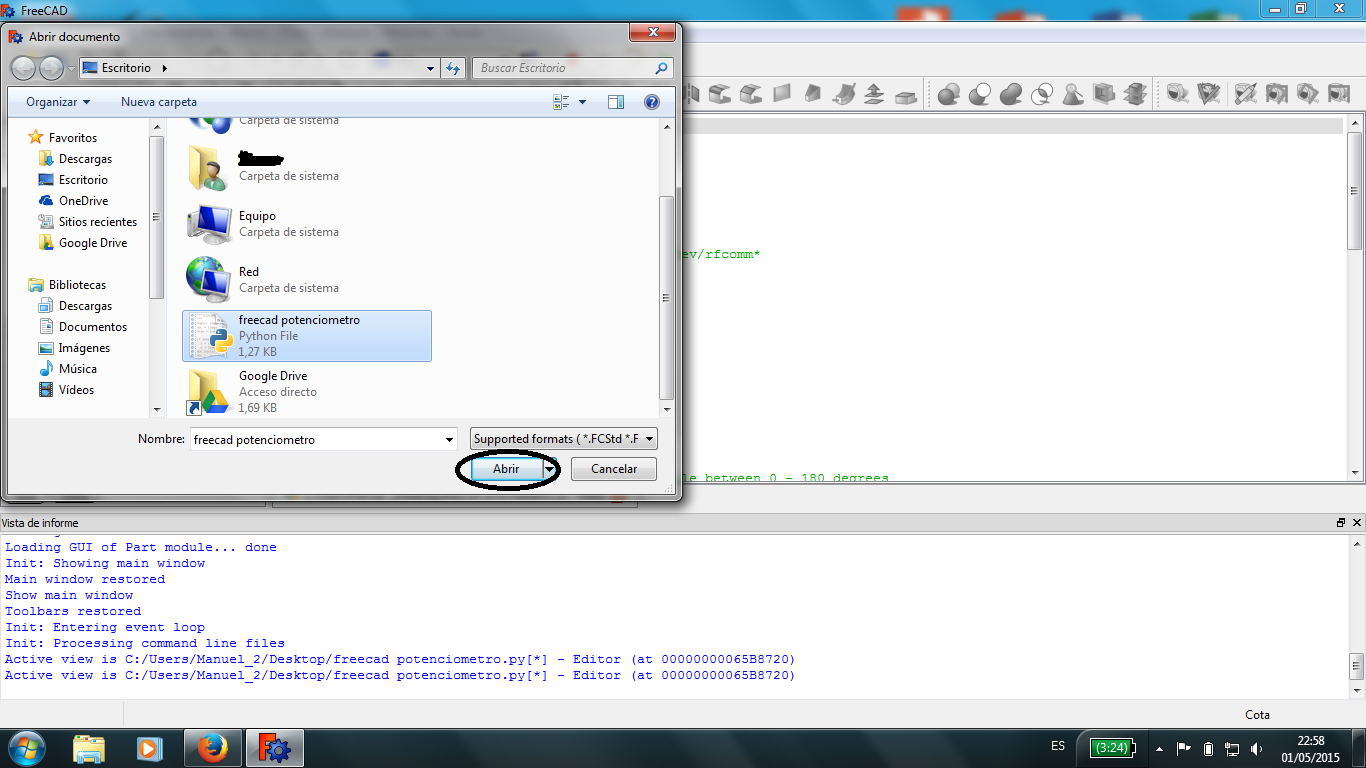
Task: Open Imágenes library
Action: [84, 348]
